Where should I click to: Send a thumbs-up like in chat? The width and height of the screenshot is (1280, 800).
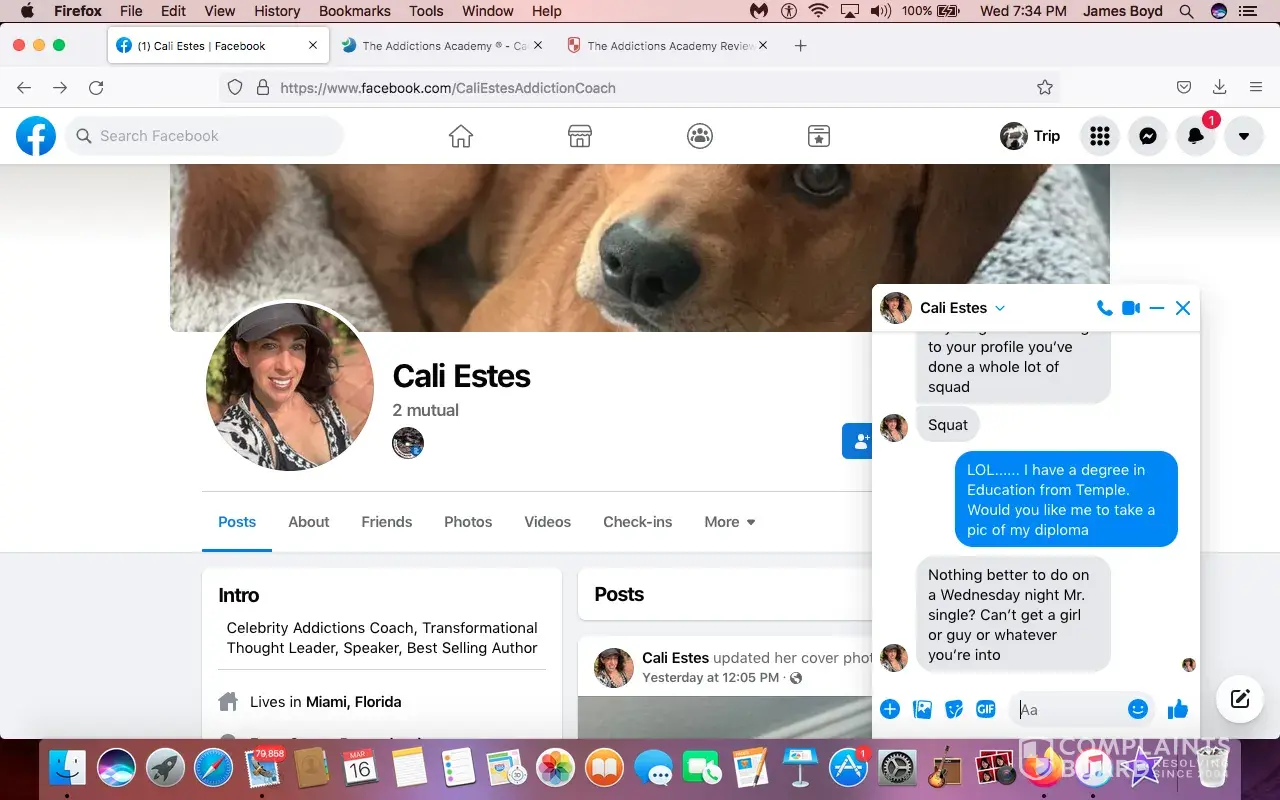(x=1178, y=709)
